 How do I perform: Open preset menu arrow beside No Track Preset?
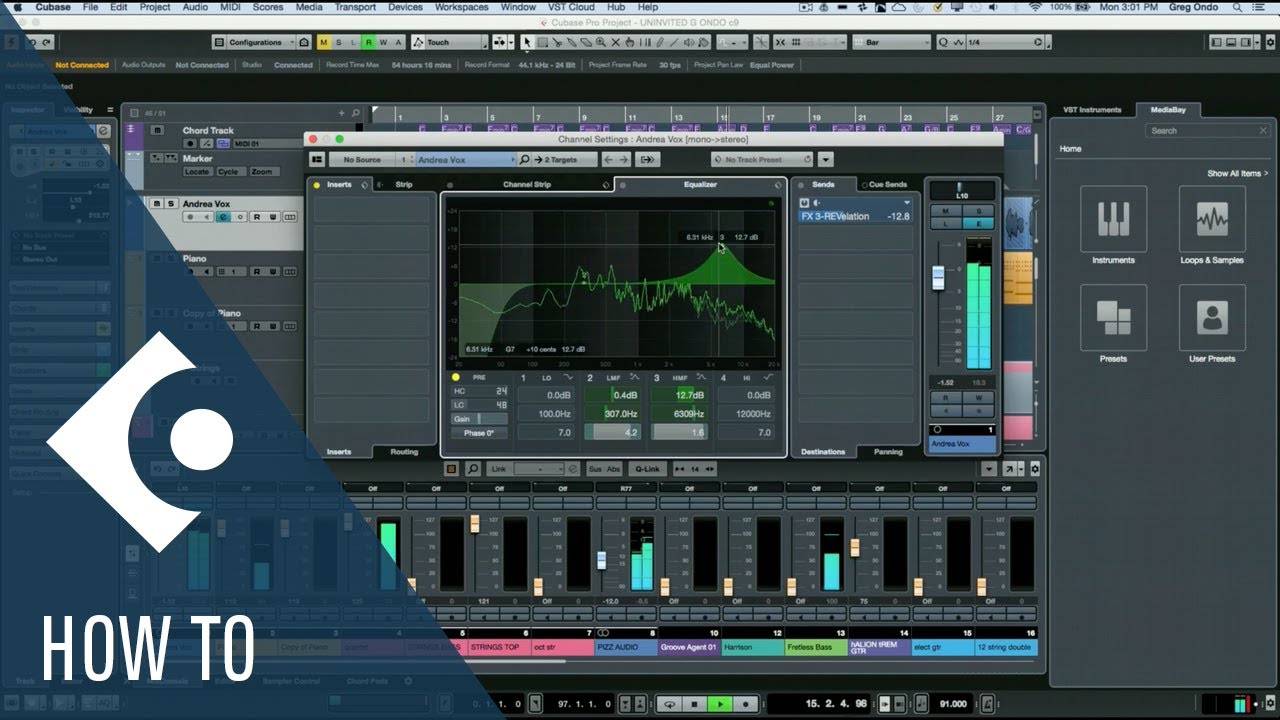[x=826, y=159]
